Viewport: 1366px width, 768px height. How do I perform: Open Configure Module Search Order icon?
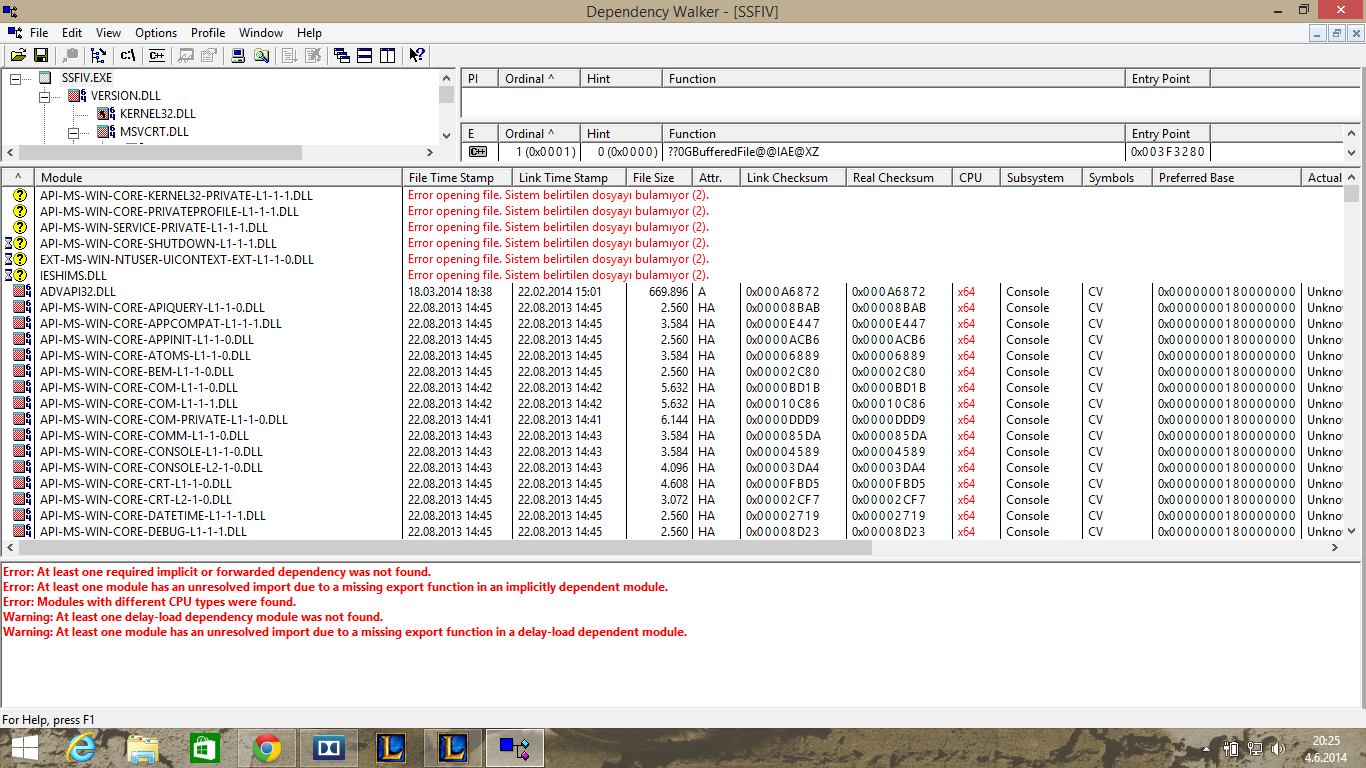[x=261, y=56]
